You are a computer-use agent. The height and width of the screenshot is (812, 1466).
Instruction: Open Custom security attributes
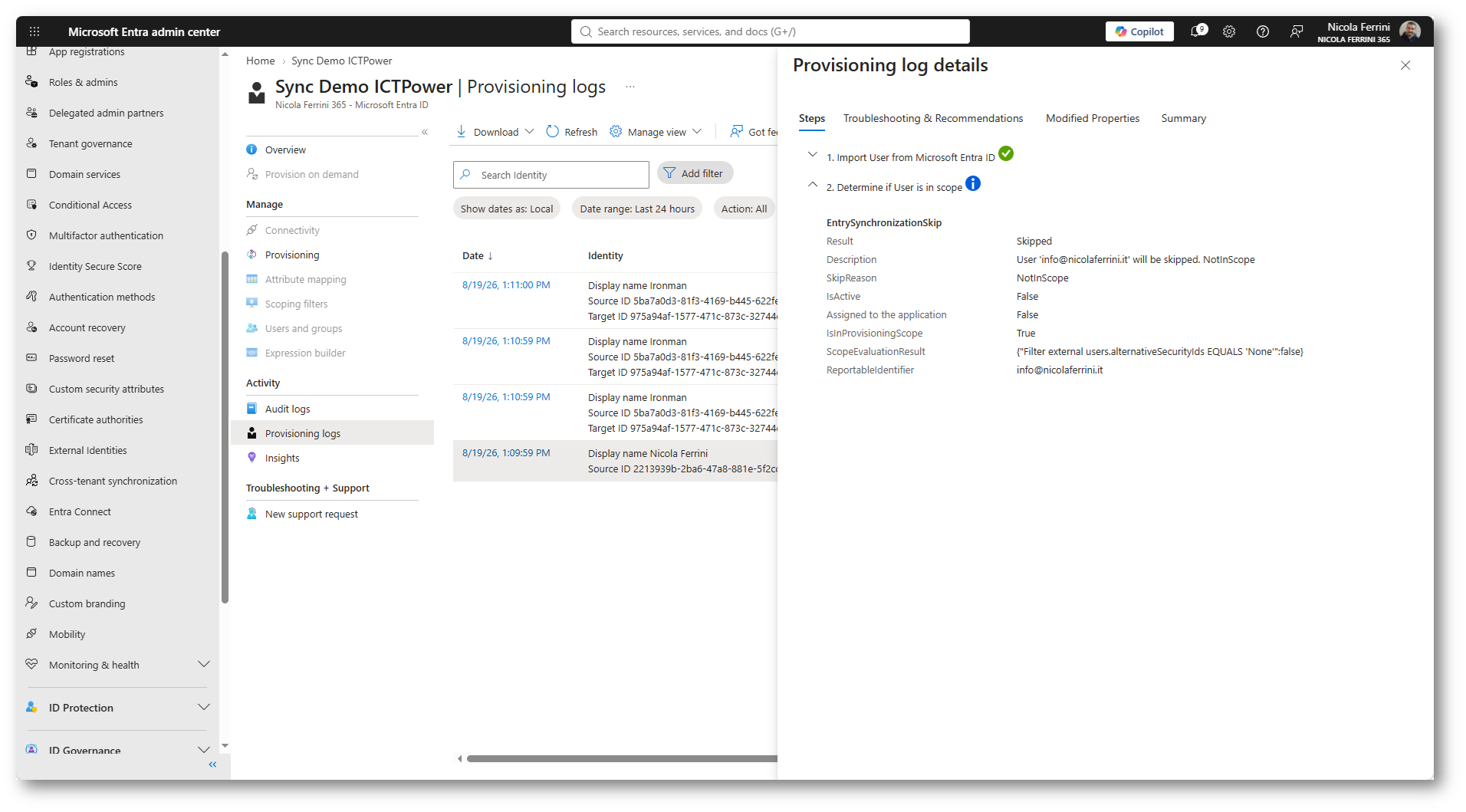pyautogui.click(x=107, y=389)
